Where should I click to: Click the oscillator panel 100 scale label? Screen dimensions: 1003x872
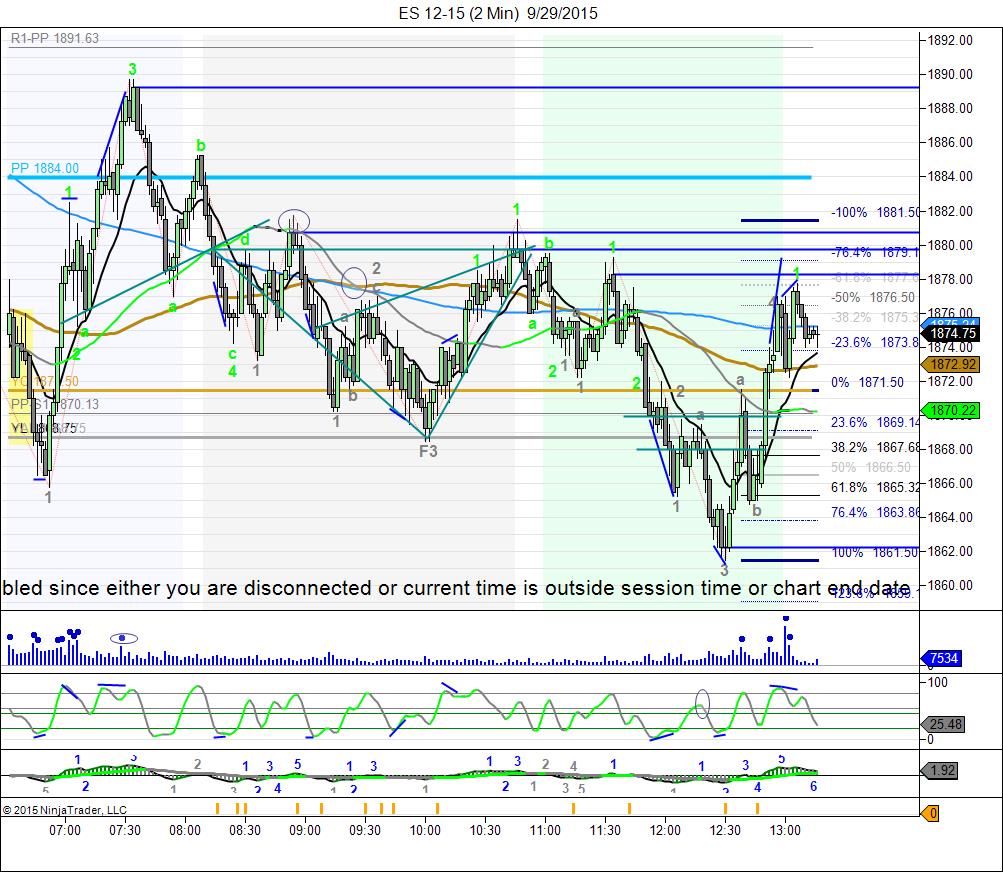(938, 683)
